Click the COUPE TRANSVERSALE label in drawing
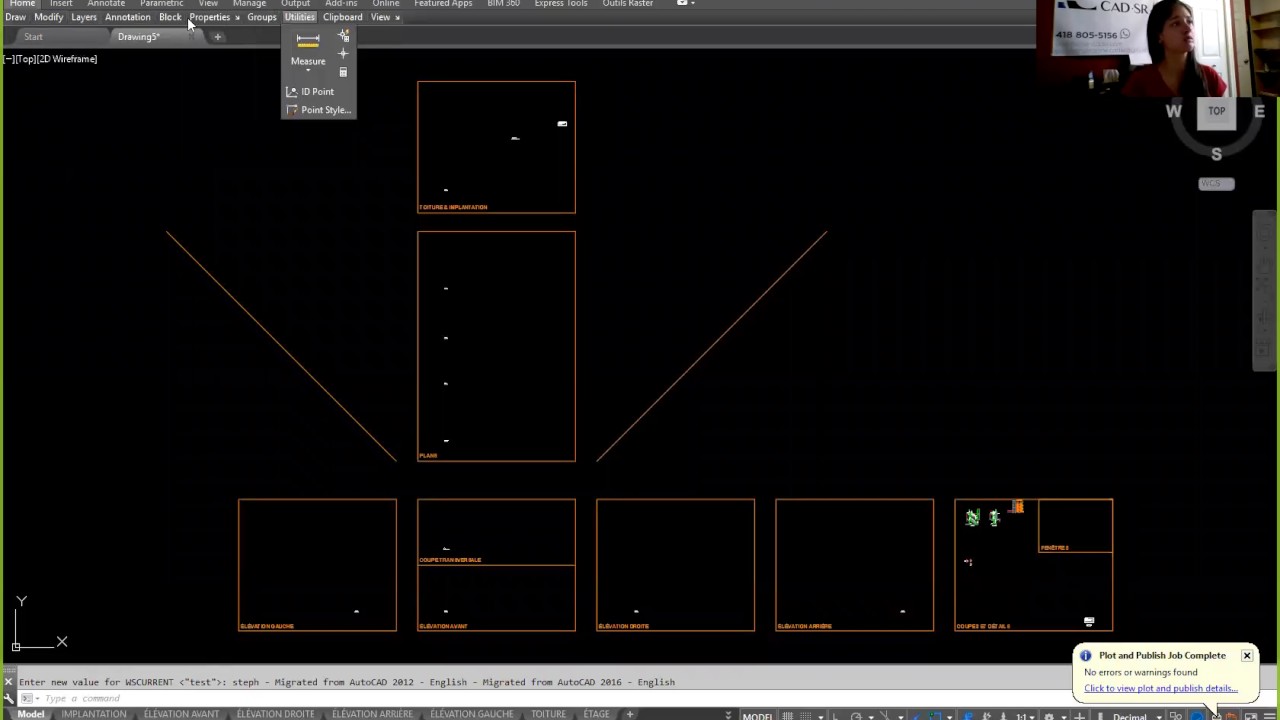Screen dimensions: 1280x720 [x=450, y=560]
